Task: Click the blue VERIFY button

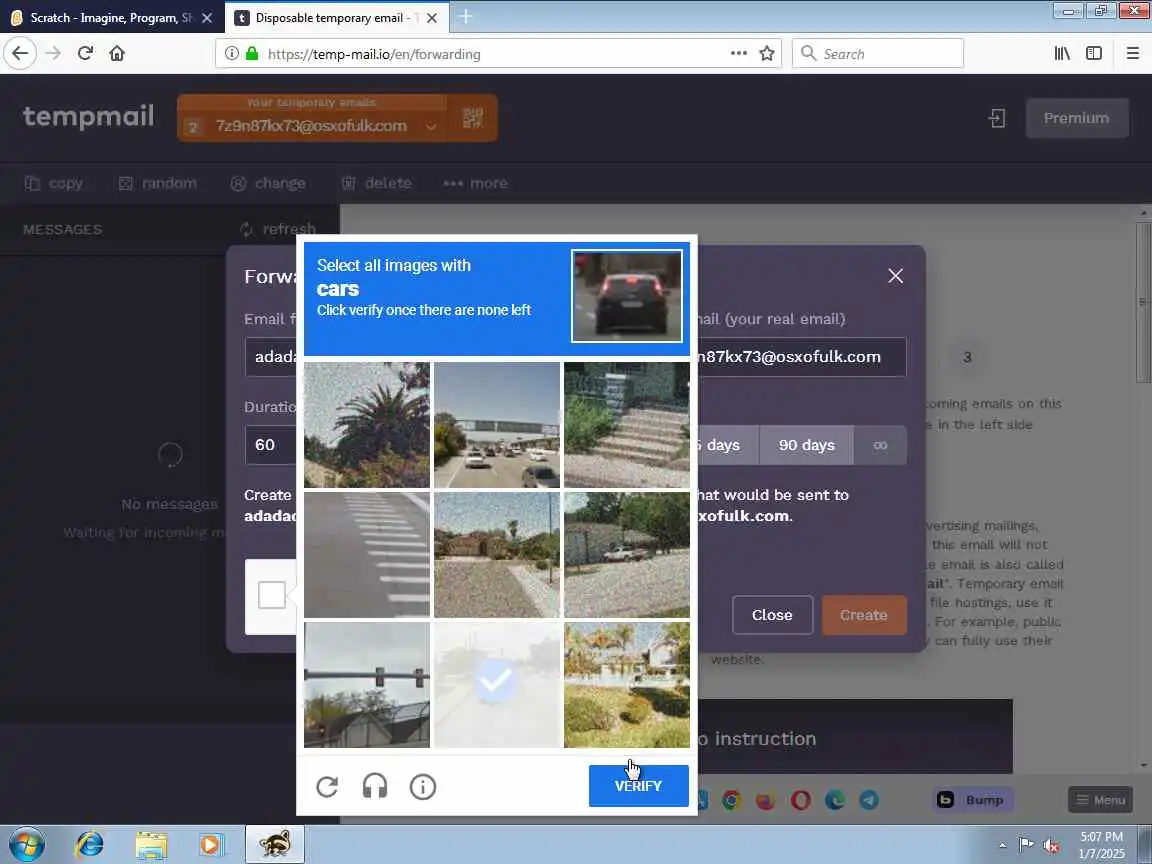Action: [x=638, y=786]
